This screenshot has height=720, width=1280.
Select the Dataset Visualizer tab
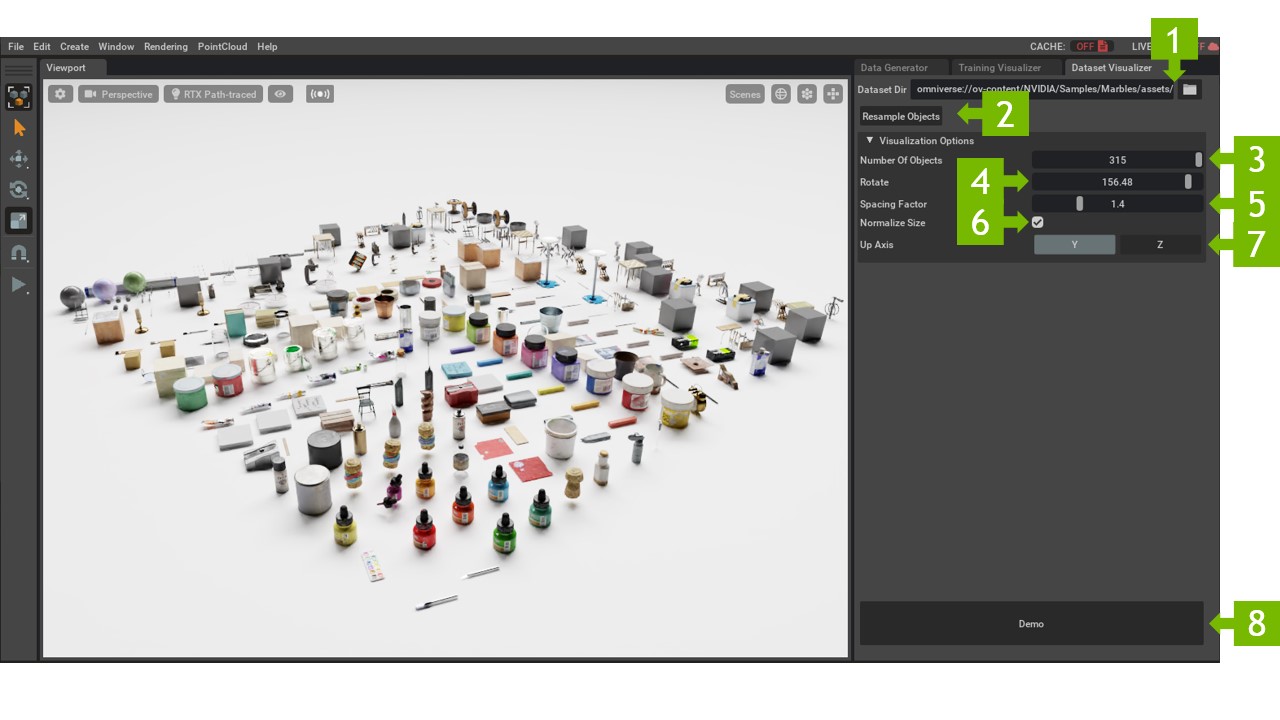[x=1111, y=68]
